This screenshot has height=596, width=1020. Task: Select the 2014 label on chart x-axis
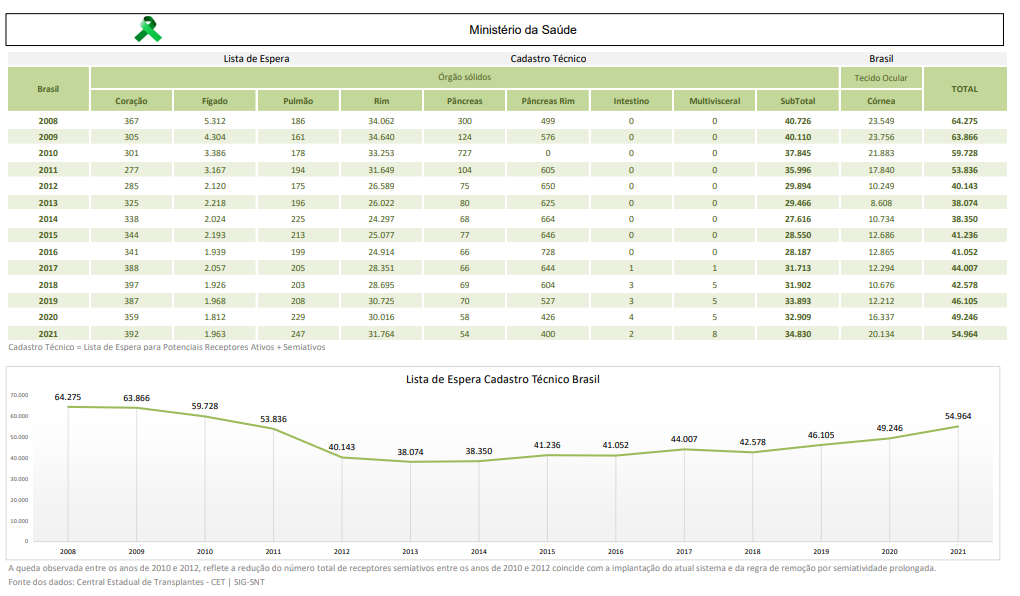pos(478,552)
